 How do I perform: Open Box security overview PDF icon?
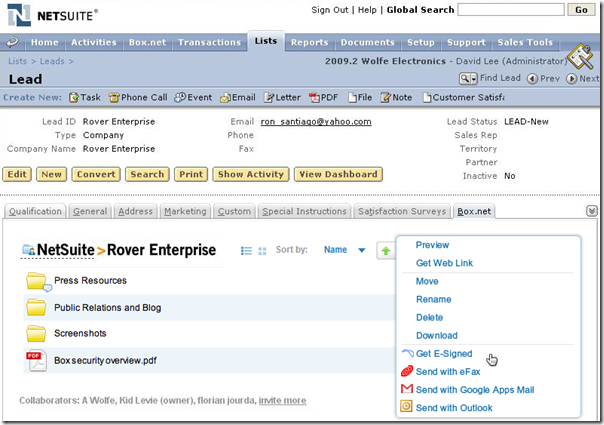(36, 361)
